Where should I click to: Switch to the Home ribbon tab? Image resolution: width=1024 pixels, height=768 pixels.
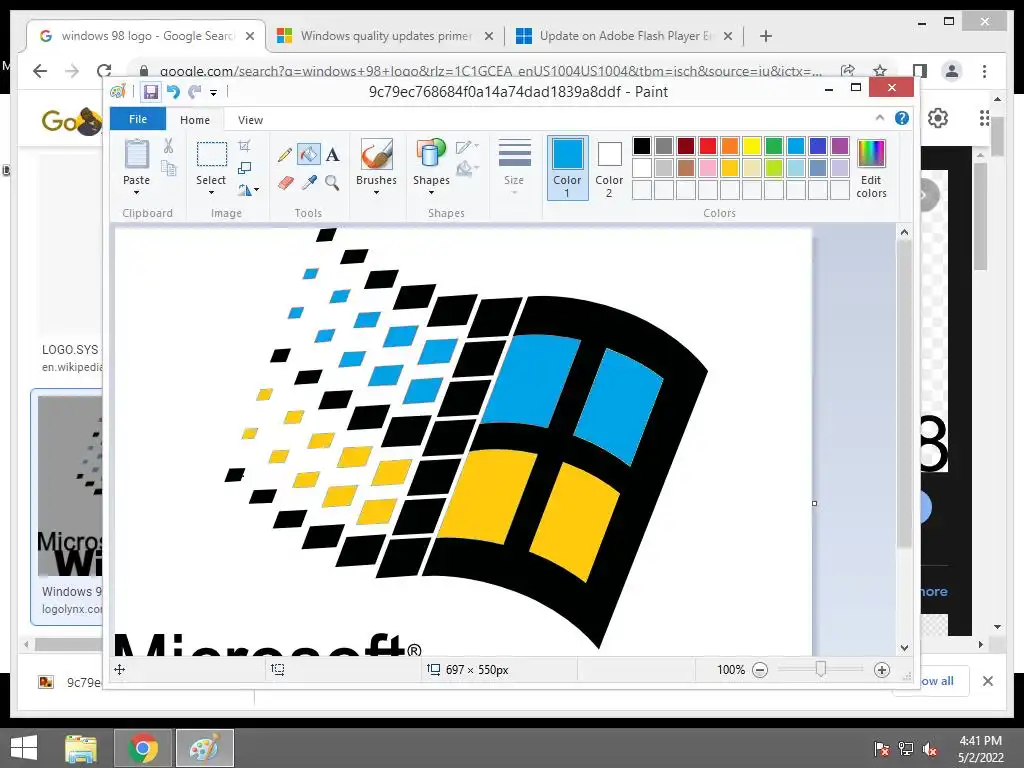[x=195, y=120]
